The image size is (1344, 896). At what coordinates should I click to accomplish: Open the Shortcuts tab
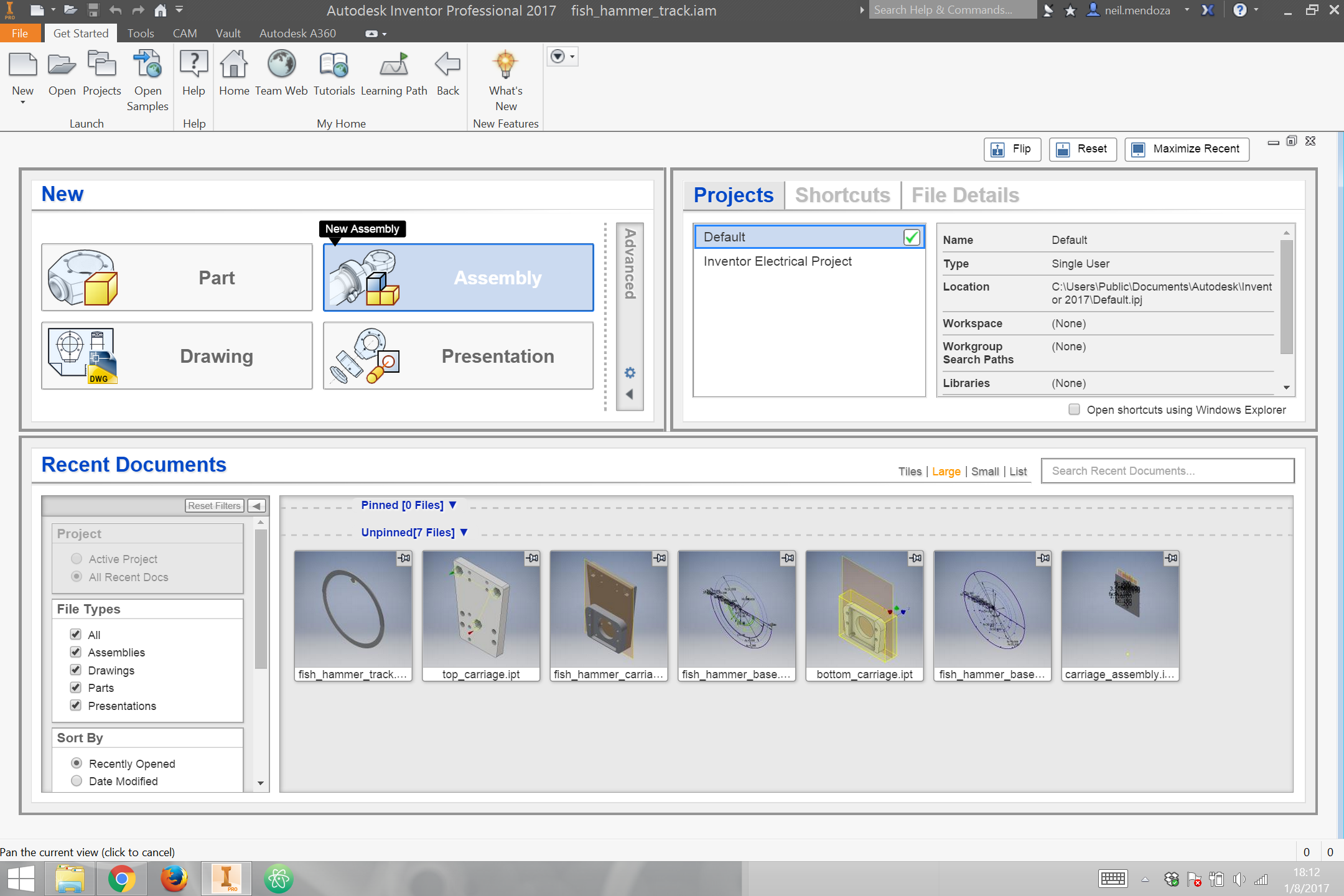842,195
